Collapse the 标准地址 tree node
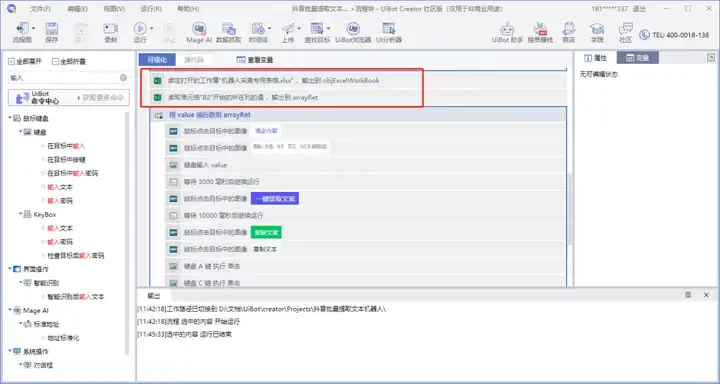The height and width of the screenshot is (384, 720). 20,324
